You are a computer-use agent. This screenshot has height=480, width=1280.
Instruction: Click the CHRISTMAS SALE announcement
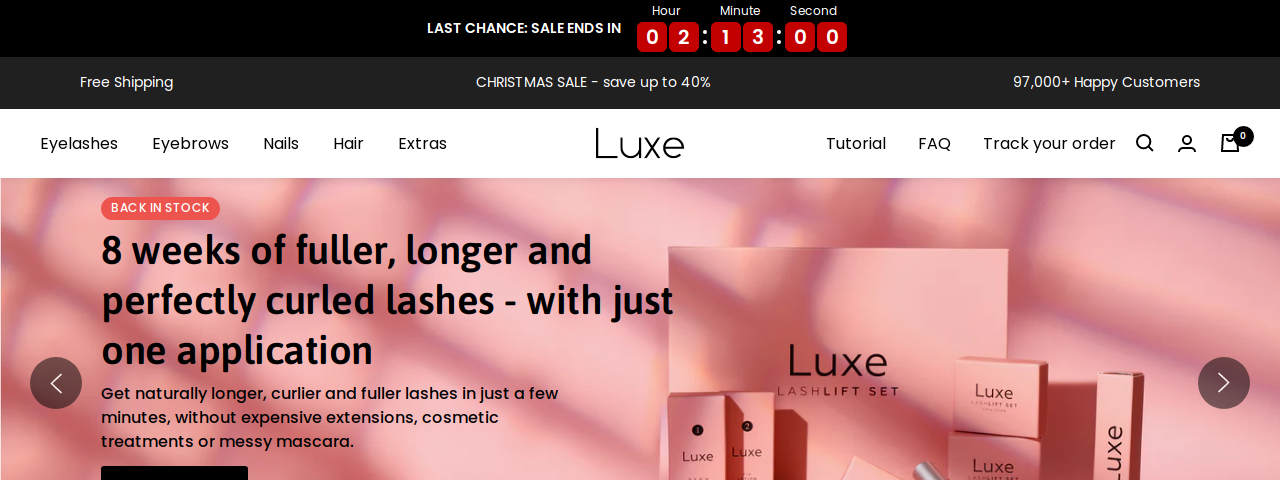coord(593,82)
